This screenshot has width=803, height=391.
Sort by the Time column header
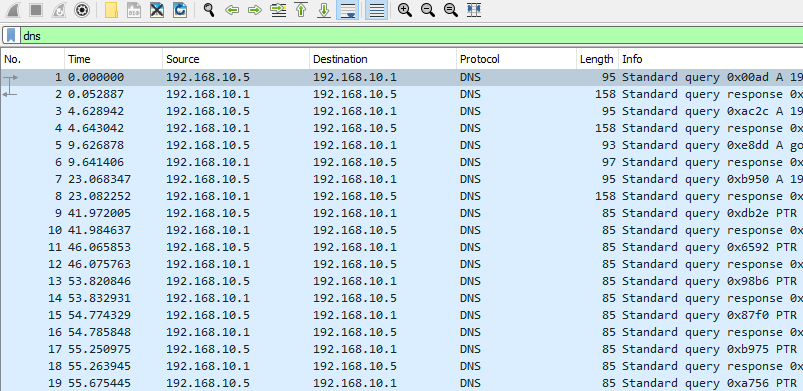[x=113, y=59]
